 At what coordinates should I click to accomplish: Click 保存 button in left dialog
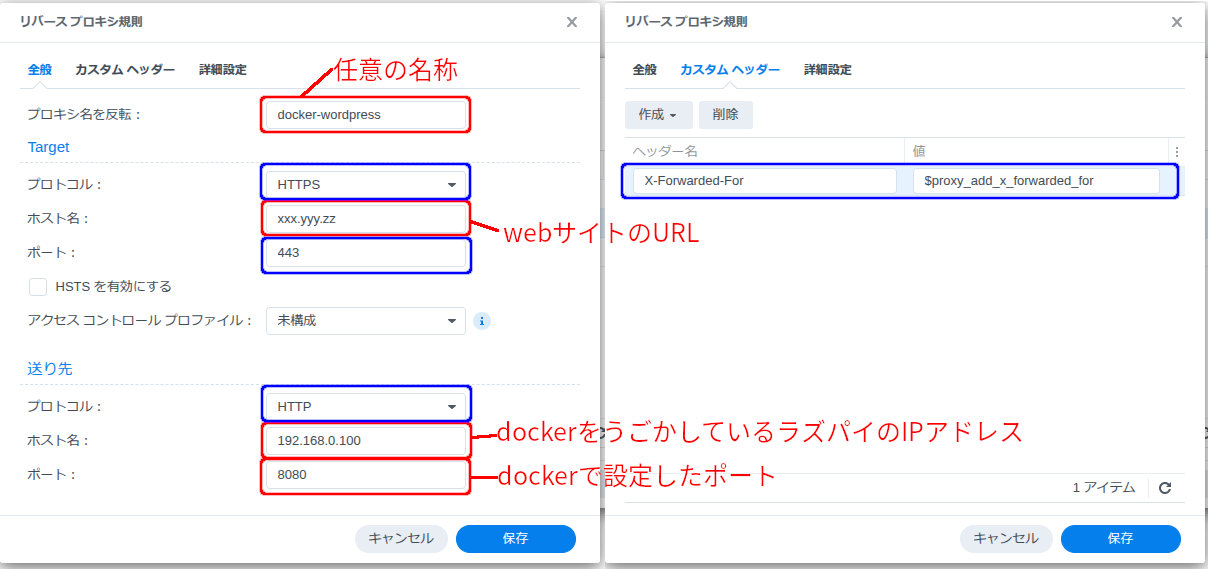(515, 539)
